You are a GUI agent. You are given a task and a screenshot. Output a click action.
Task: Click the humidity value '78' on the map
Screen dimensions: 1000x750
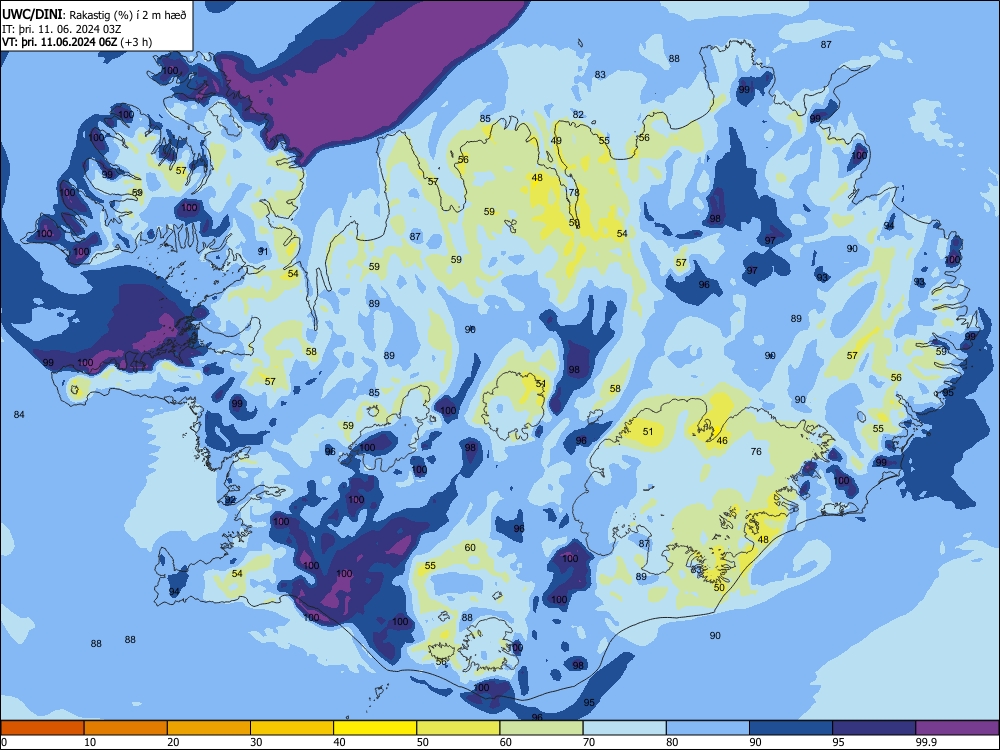click(x=574, y=193)
